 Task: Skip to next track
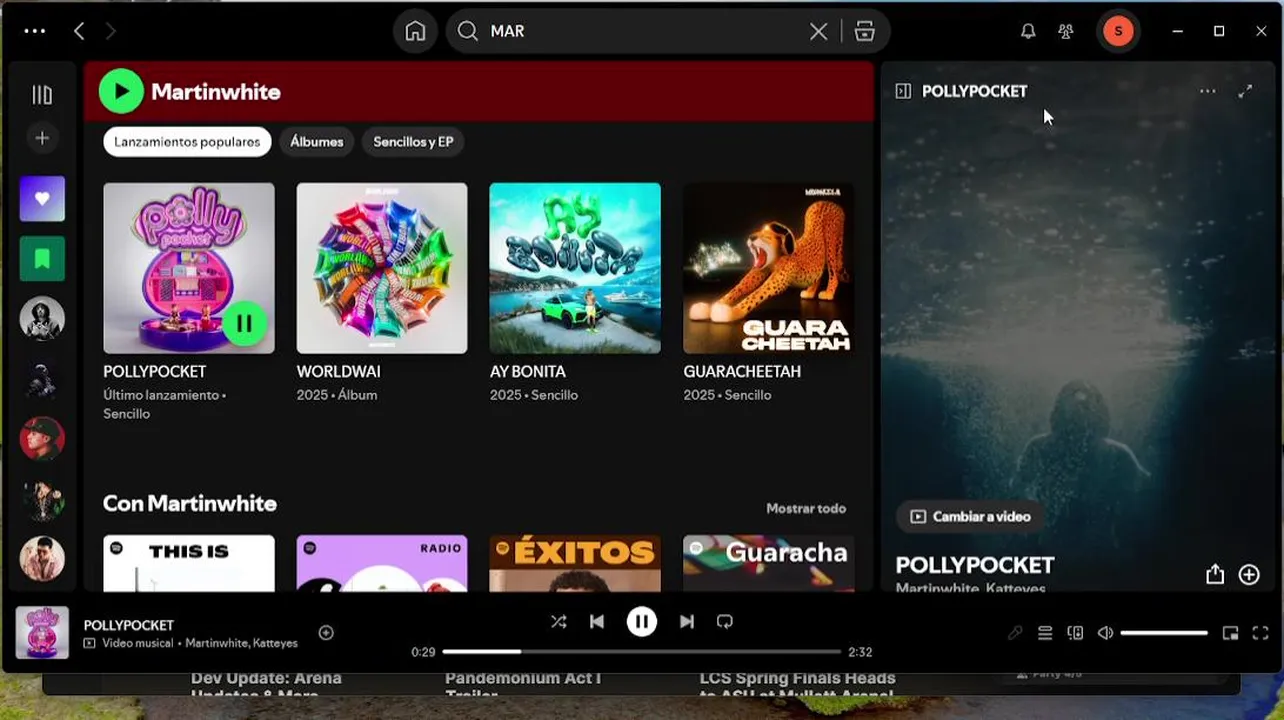[x=687, y=622]
